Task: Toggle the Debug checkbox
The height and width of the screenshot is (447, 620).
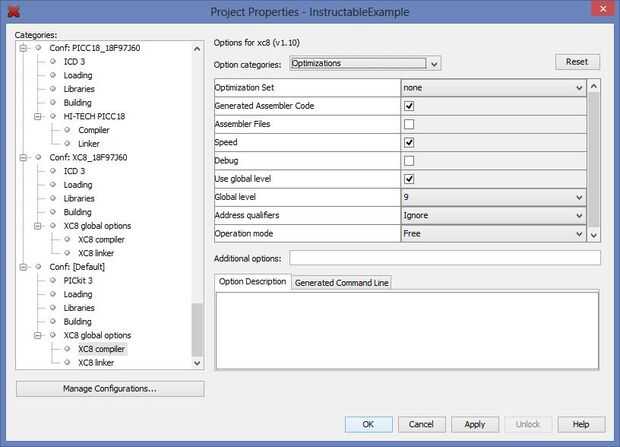Action: 409,160
